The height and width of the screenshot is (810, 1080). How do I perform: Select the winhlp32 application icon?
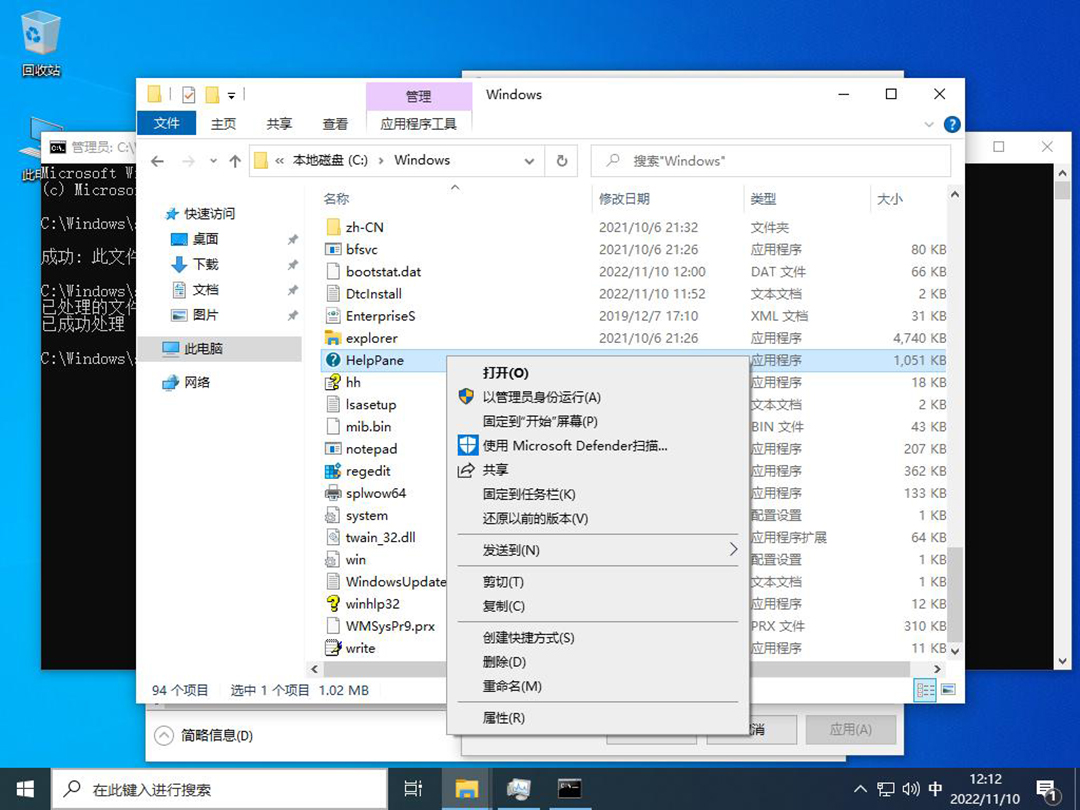[x=333, y=604]
